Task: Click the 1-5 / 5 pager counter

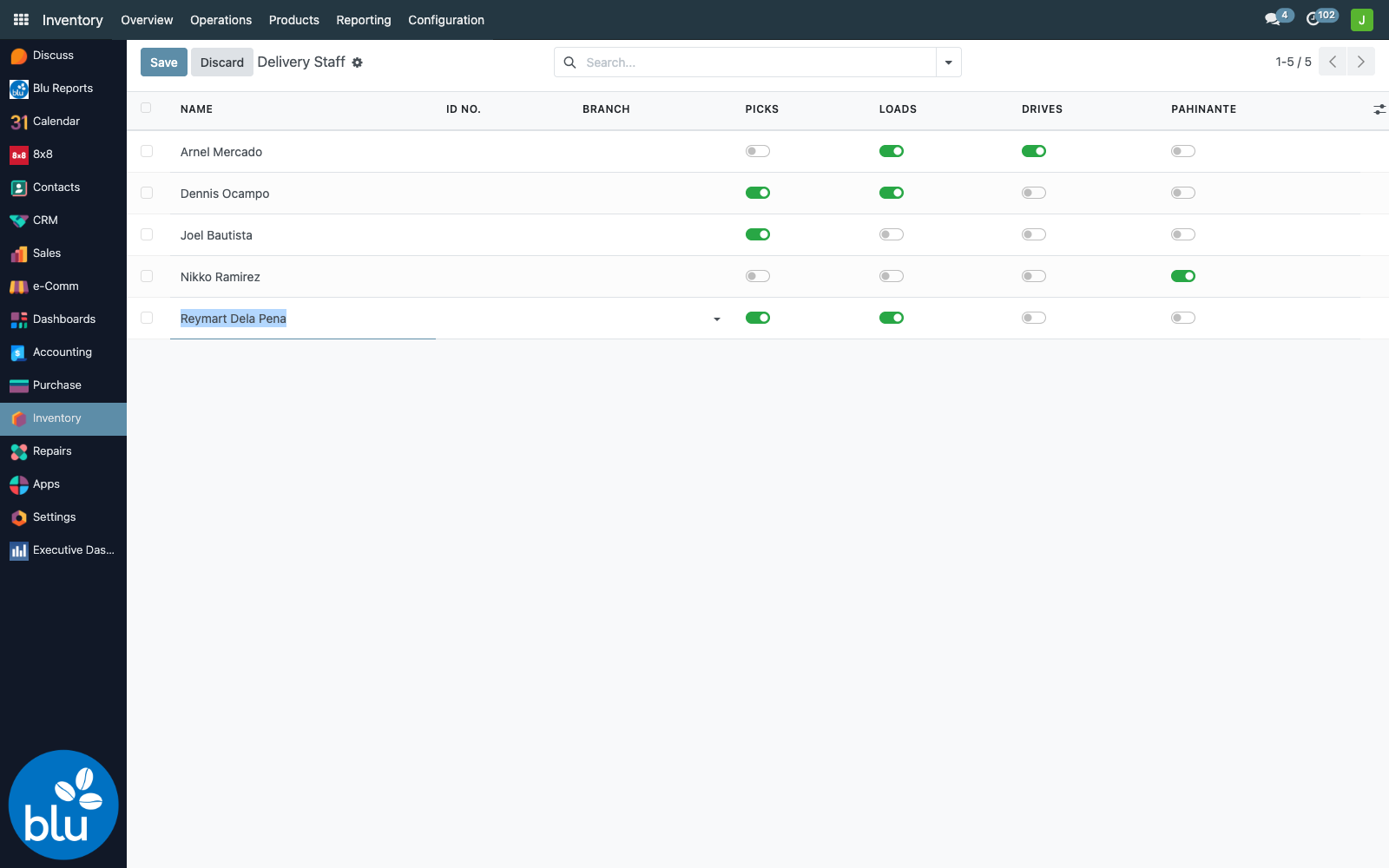Action: point(1294,62)
